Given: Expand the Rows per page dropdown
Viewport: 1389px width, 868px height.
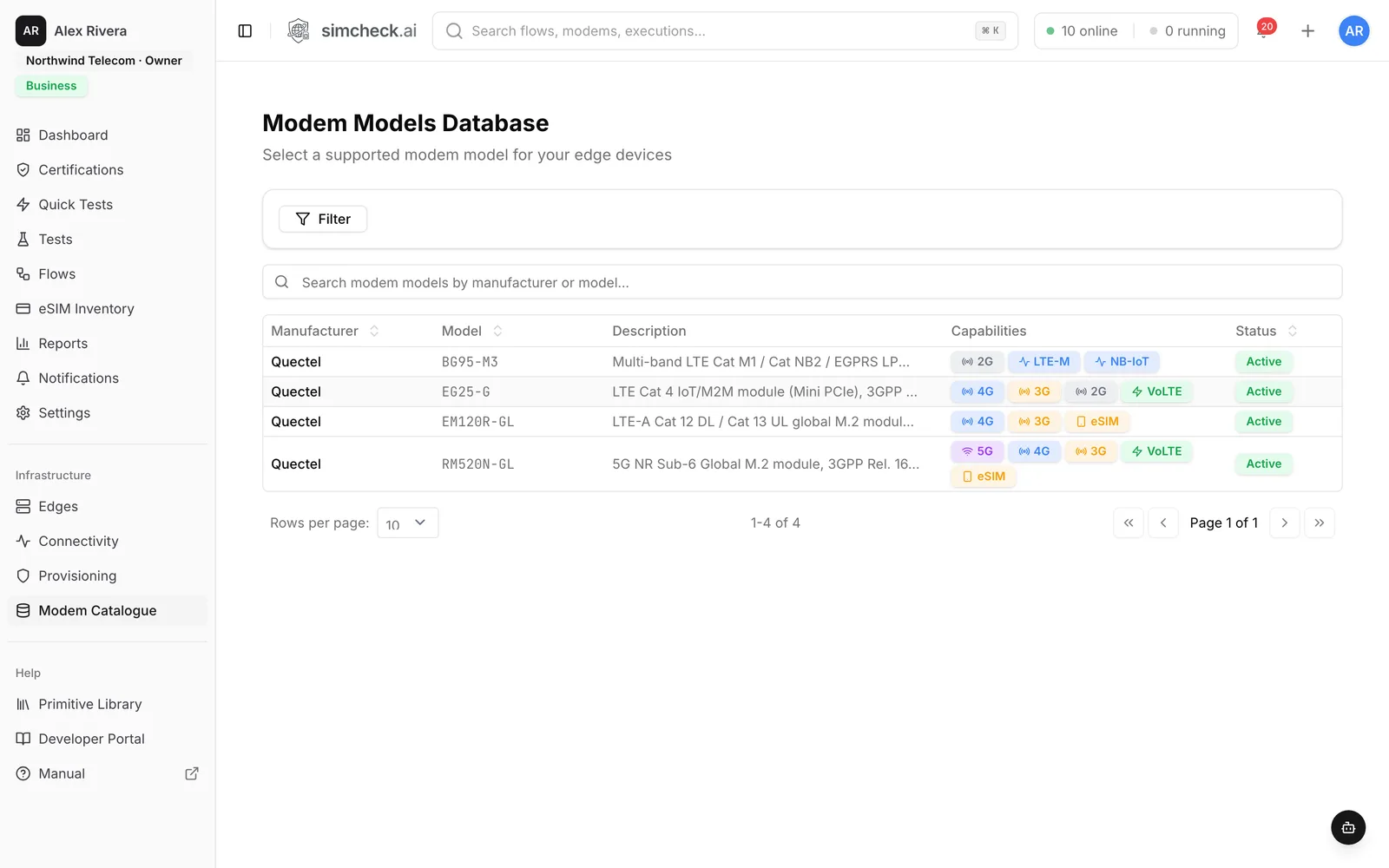Looking at the screenshot, I should [x=407, y=523].
